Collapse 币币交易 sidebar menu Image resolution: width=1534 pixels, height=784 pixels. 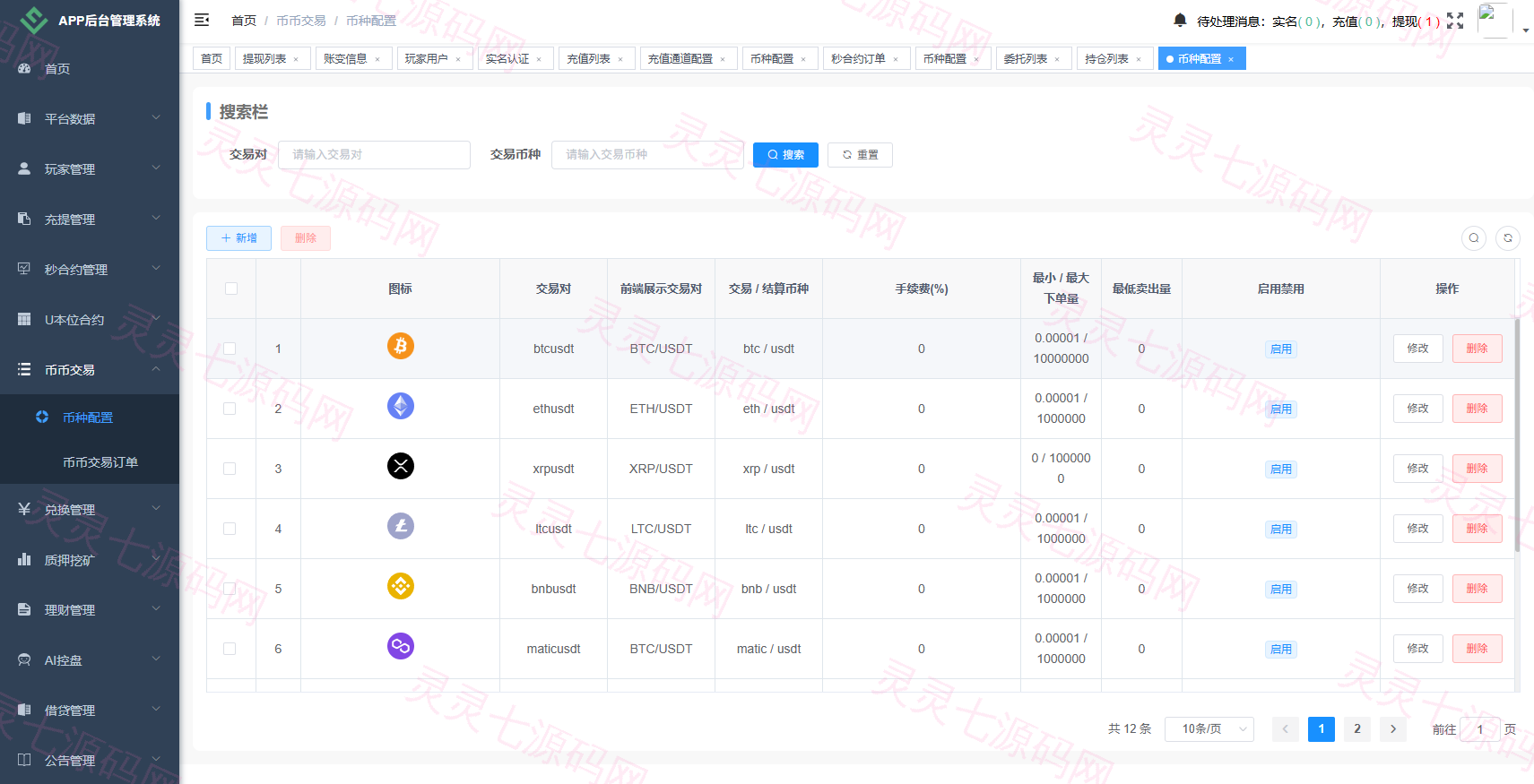90,369
